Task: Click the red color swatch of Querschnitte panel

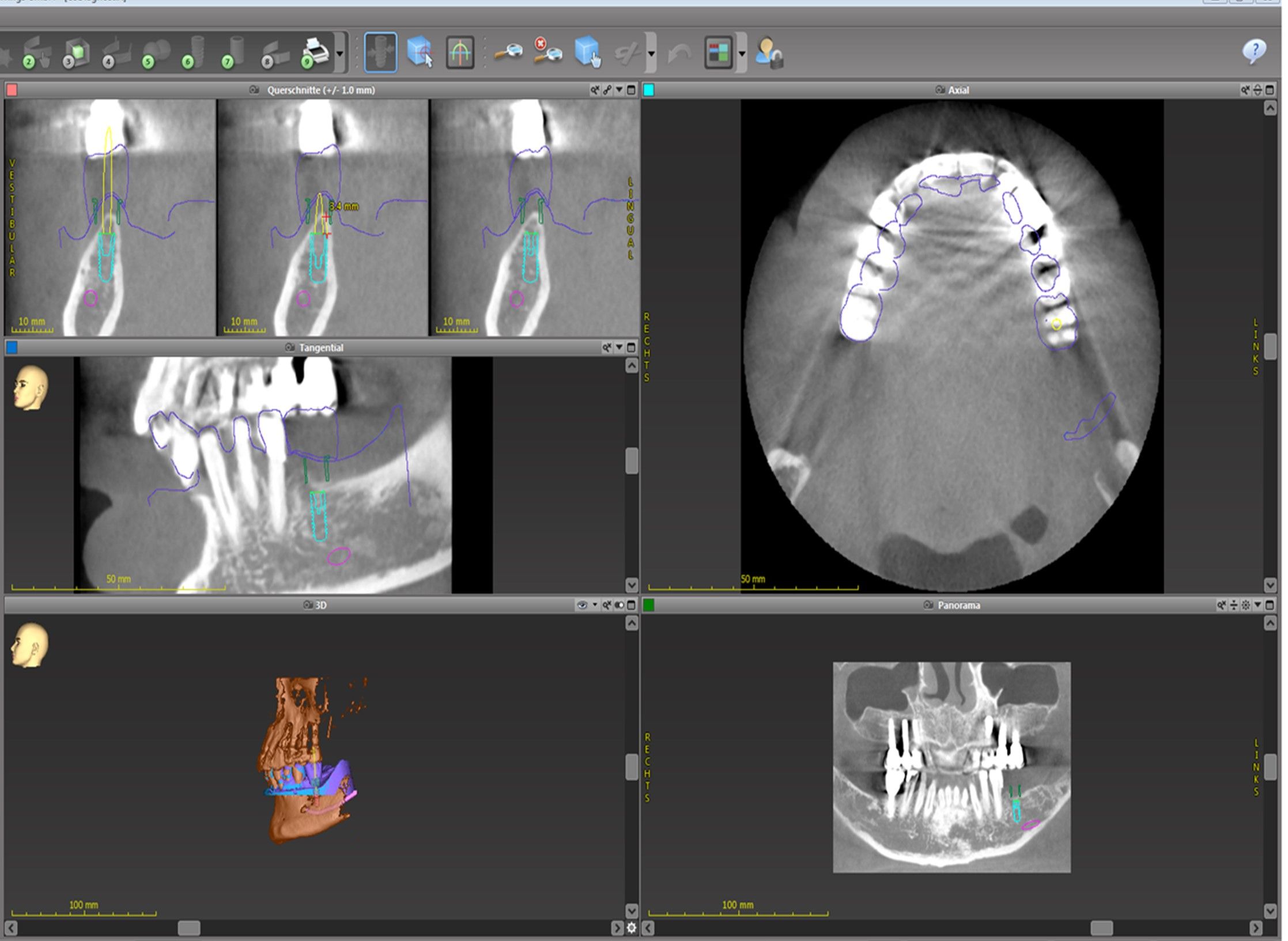Action: 12,90
